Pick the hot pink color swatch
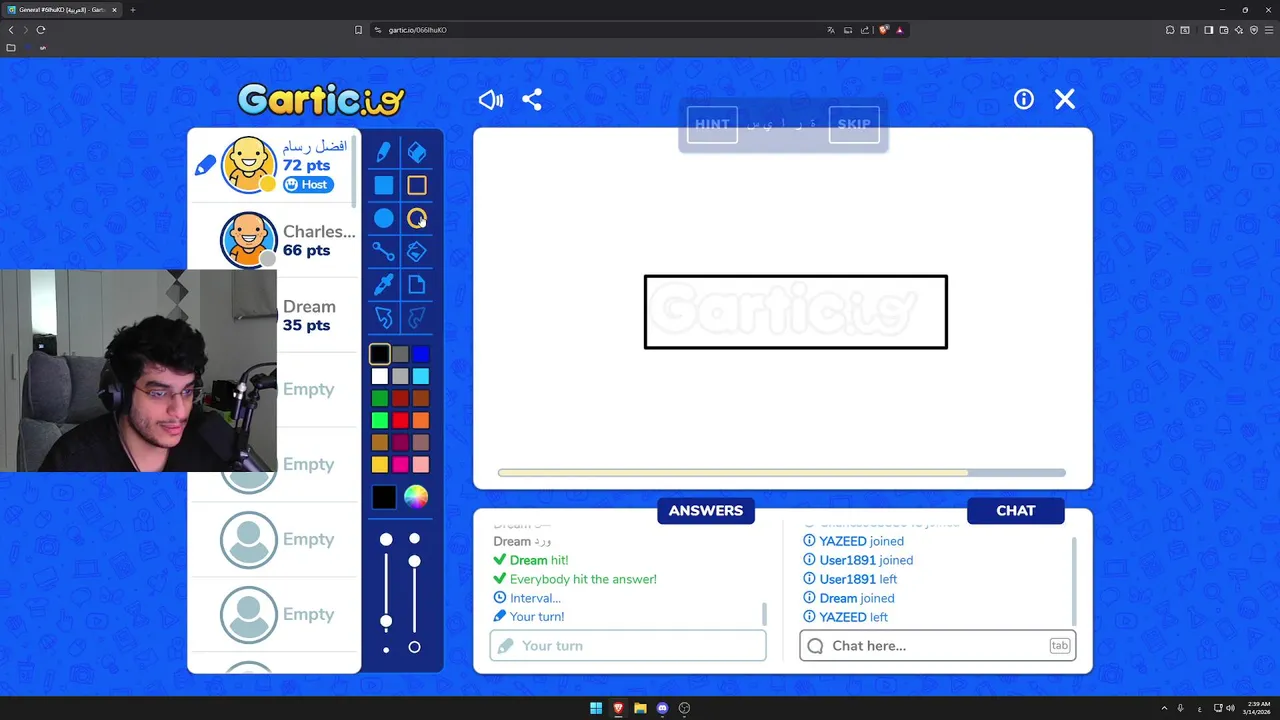The image size is (1280, 720). [x=400, y=464]
